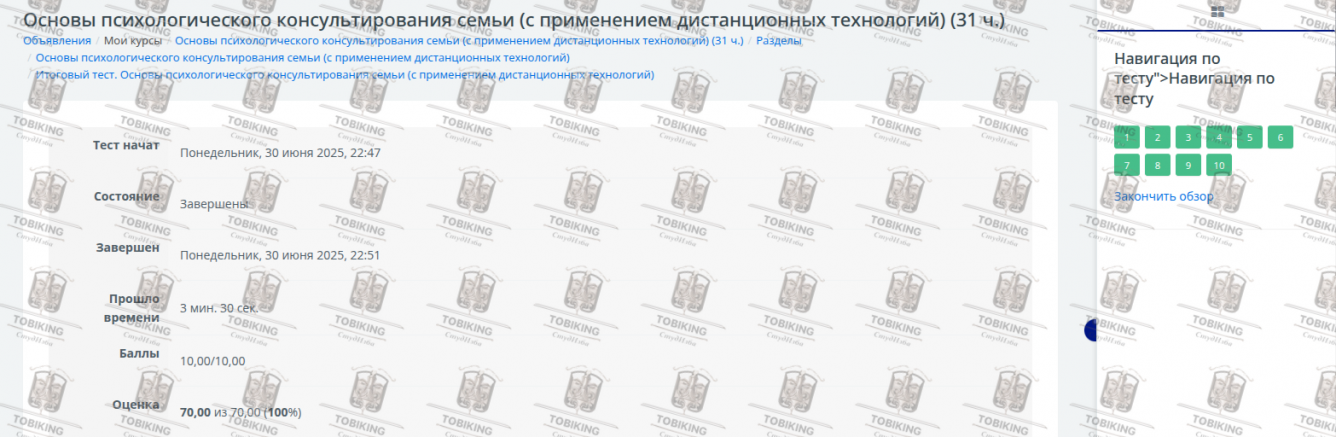
Task: Select the "70,00 из 70,00 (100%)" grade value
Action: (x=240, y=412)
